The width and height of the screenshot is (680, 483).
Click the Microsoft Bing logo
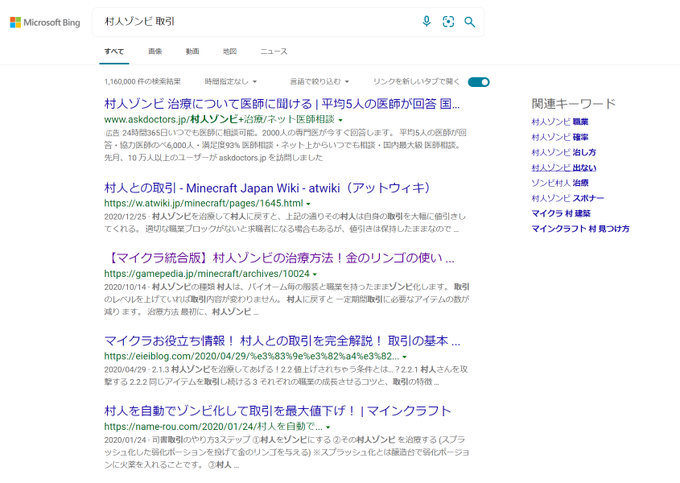point(45,22)
